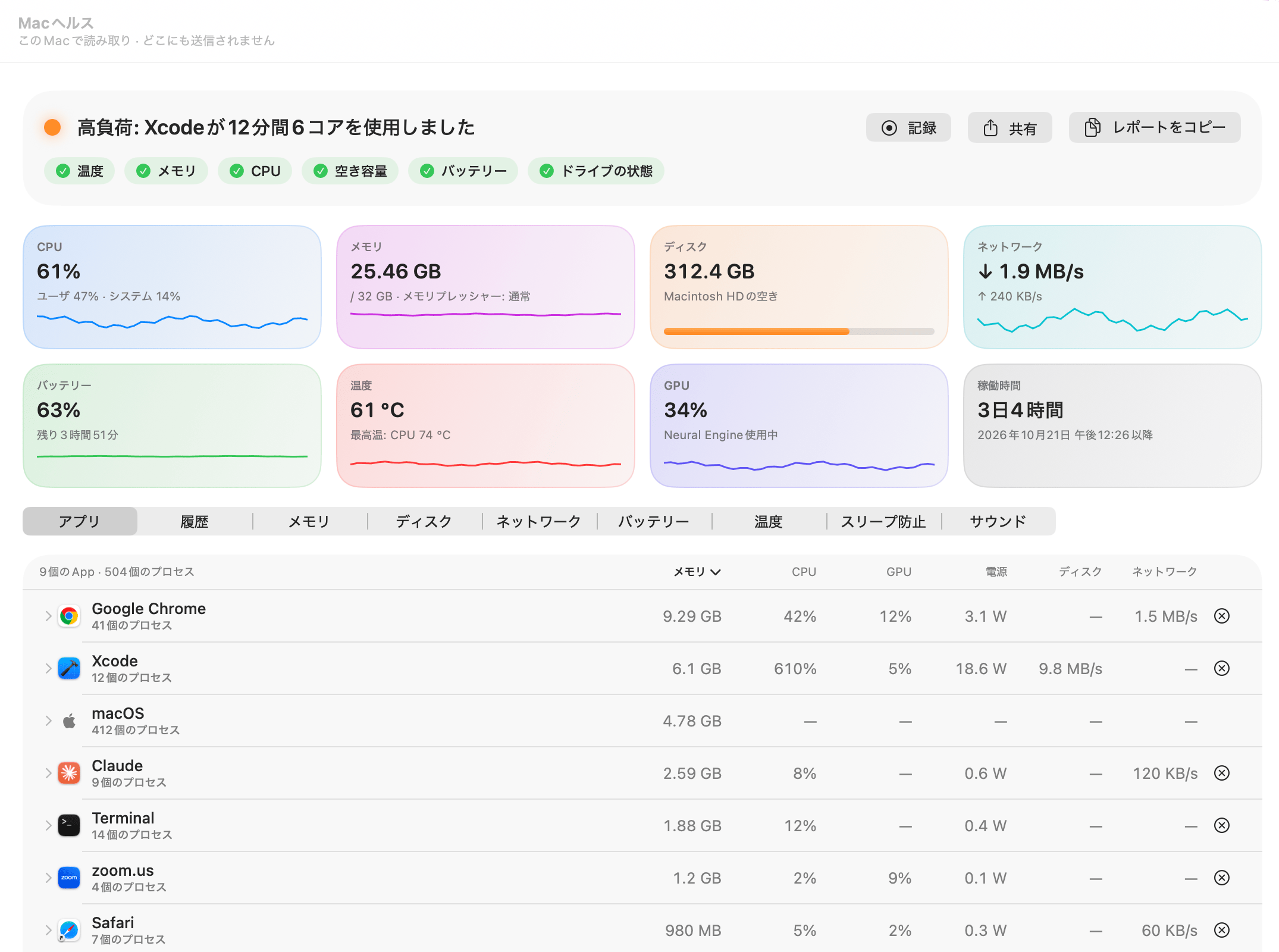Click the Xcode hammer icon
The image size is (1279, 952).
click(x=69, y=669)
